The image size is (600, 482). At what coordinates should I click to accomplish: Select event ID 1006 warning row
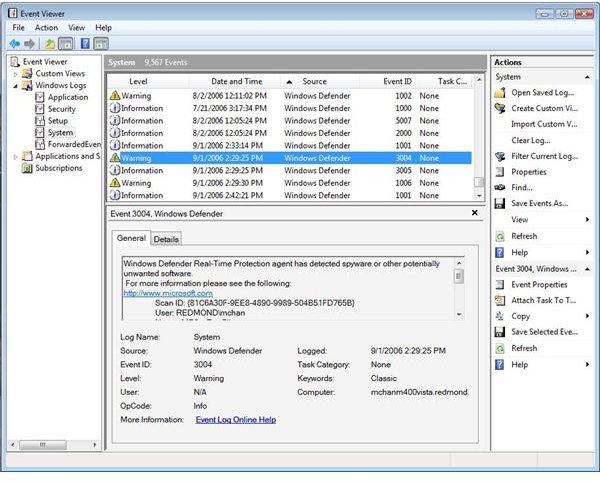(290, 183)
